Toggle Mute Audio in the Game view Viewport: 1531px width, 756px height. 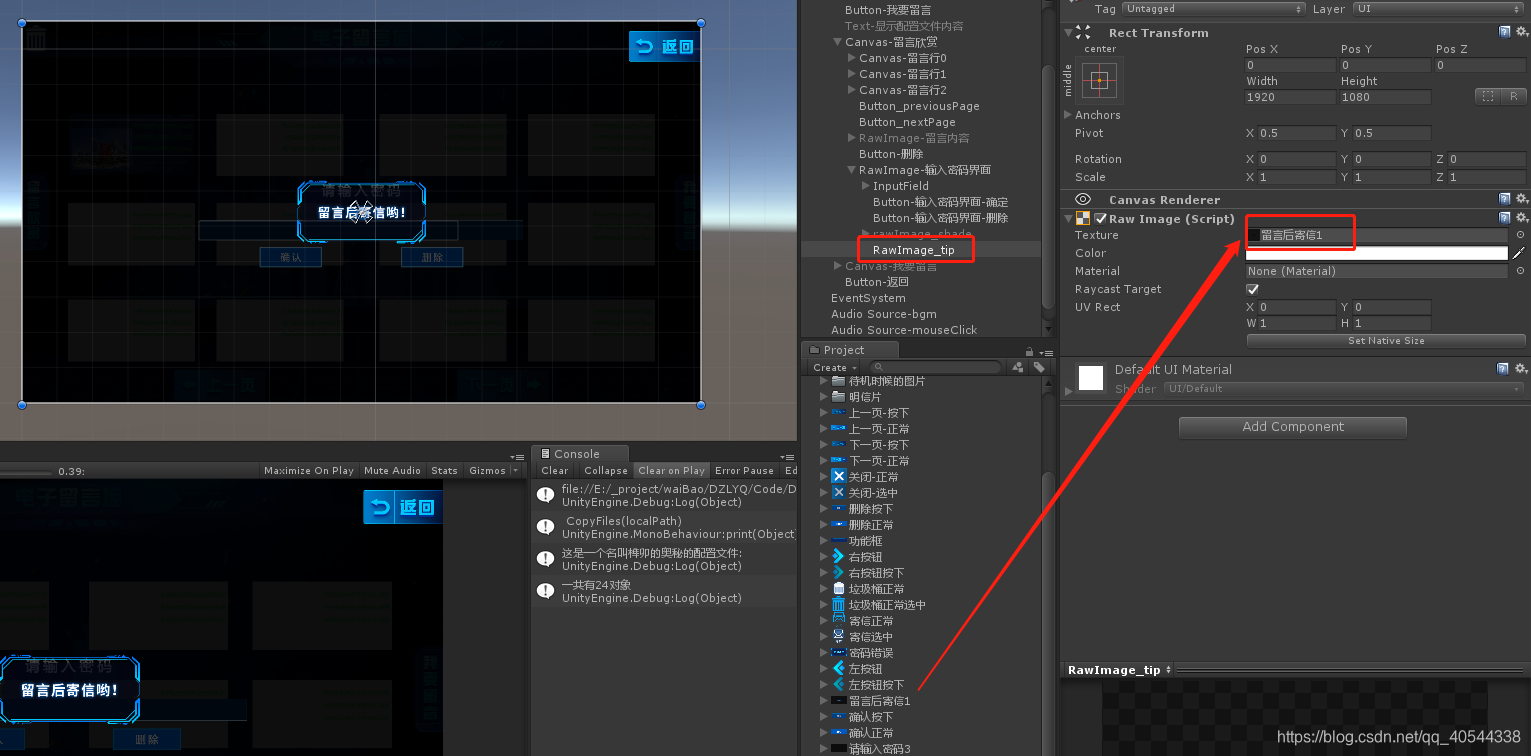pos(392,470)
